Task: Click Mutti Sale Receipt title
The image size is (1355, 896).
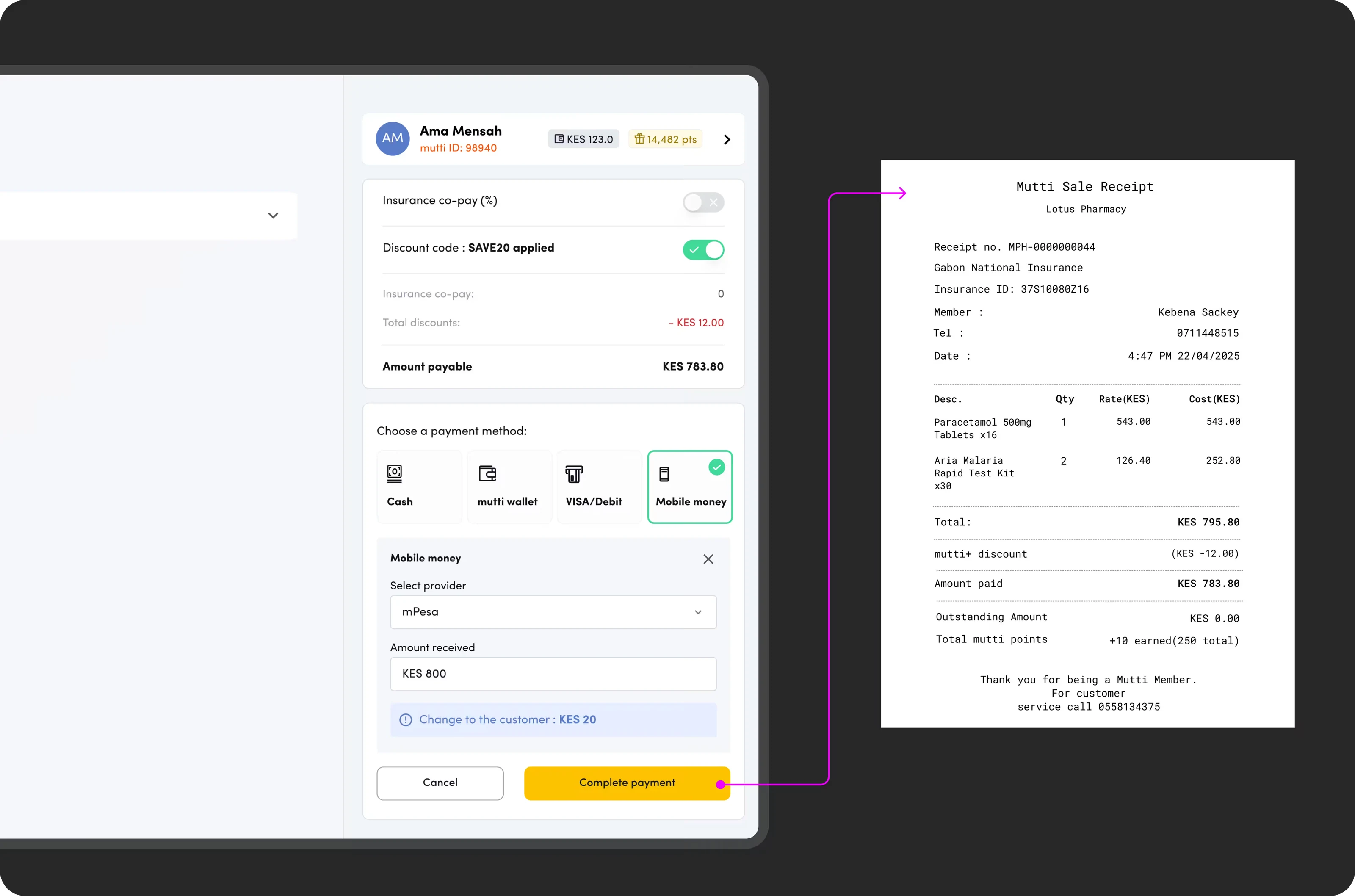Action: tap(1085, 186)
